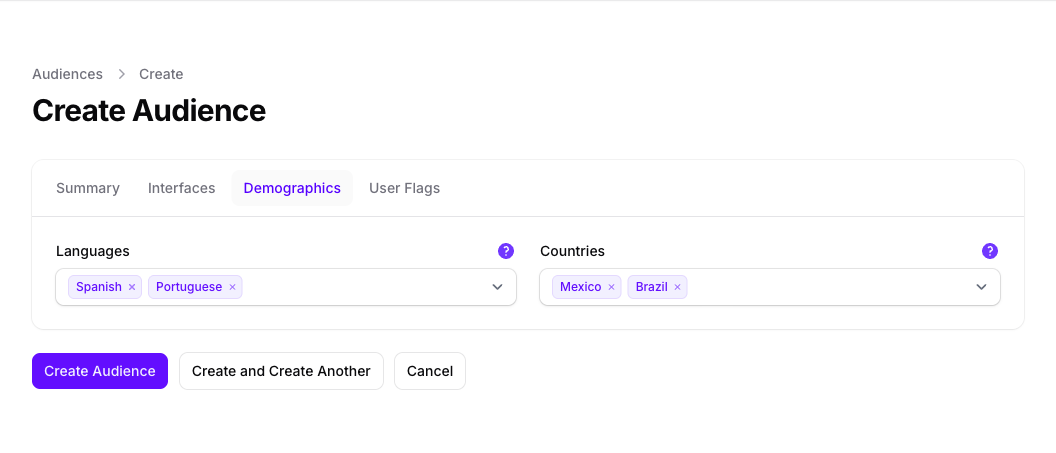The width and height of the screenshot is (1056, 453).
Task: Remove the Spanish language tag
Action: tap(132, 287)
